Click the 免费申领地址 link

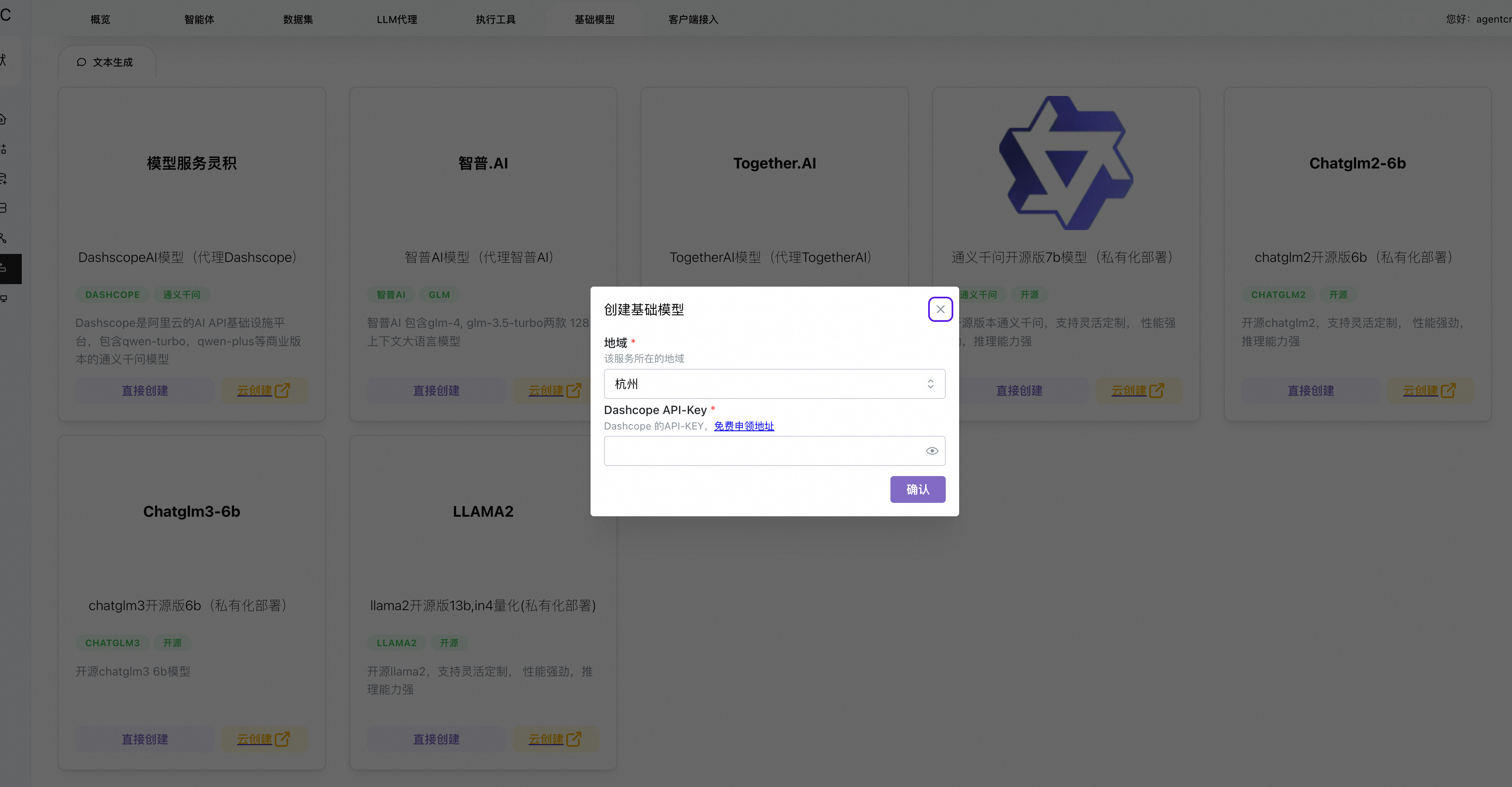[x=744, y=426]
